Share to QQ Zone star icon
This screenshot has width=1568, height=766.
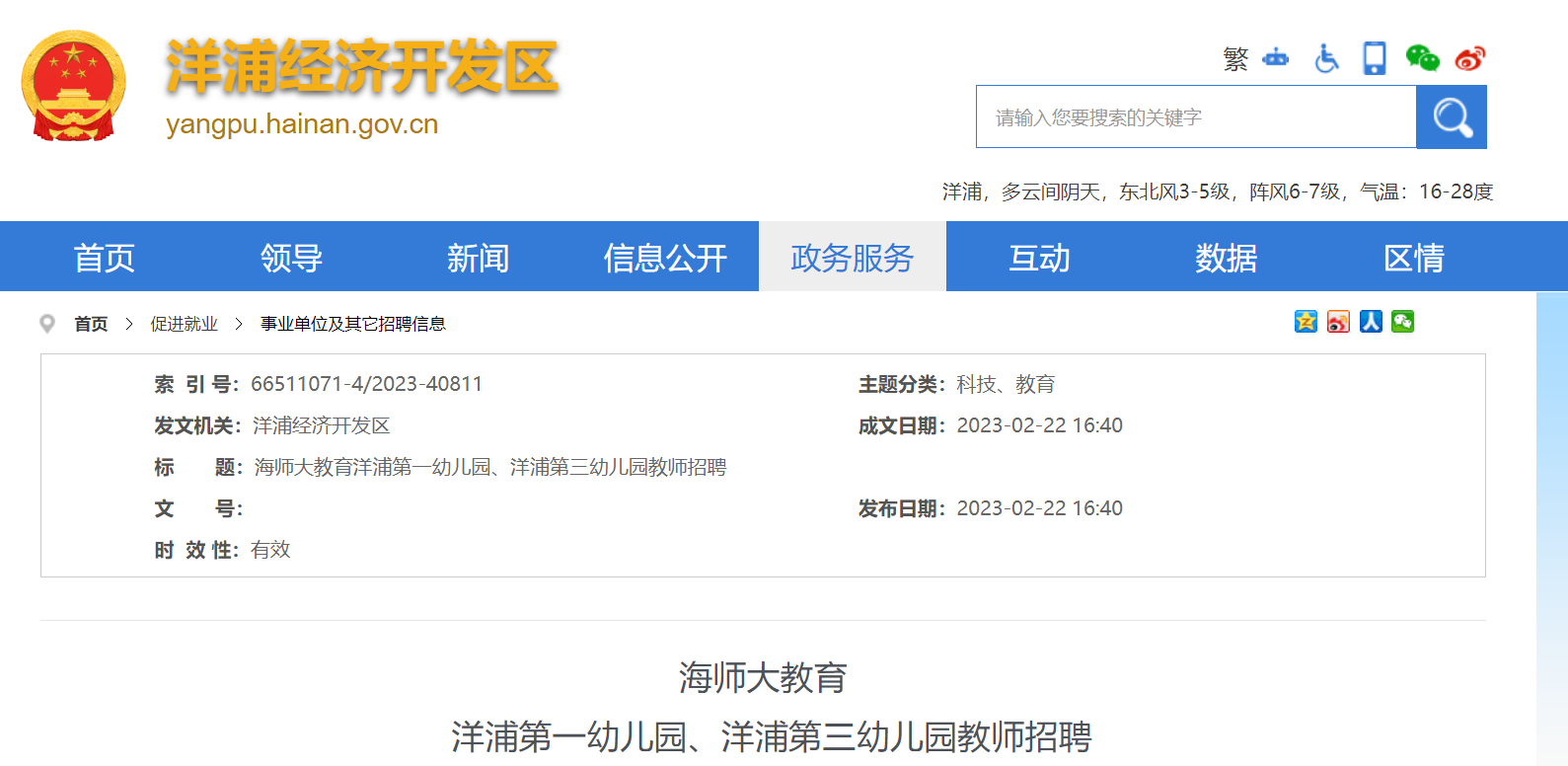(x=1306, y=322)
